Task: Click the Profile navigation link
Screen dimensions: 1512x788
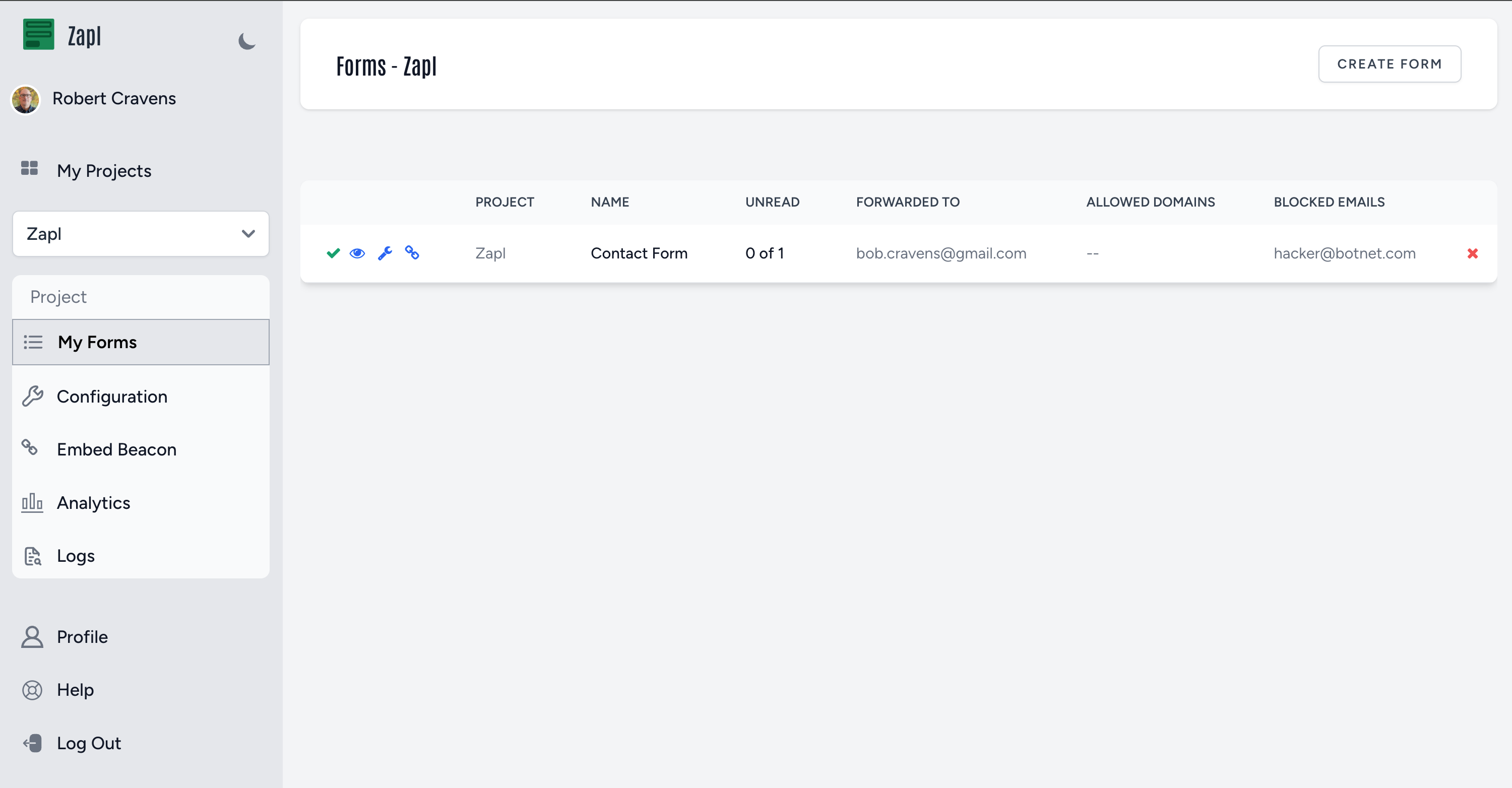Action: click(x=82, y=637)
